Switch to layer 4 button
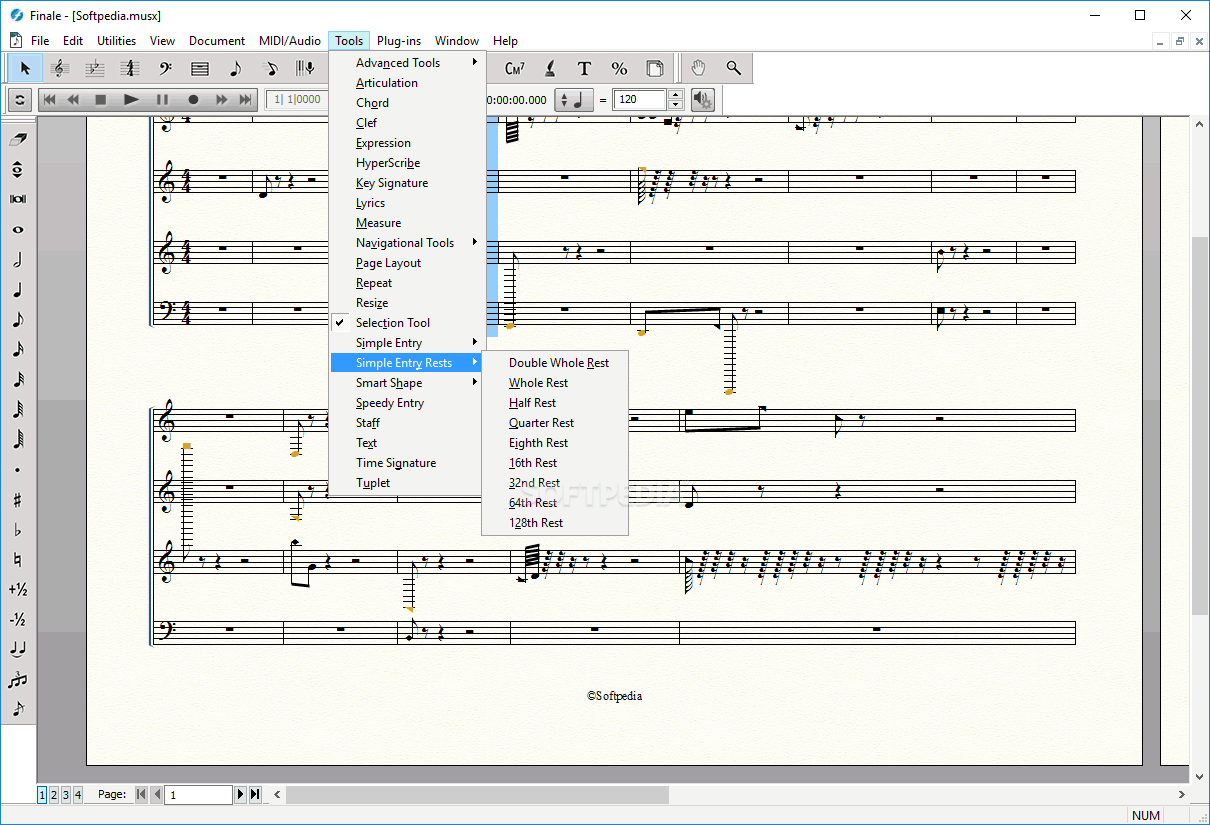 pos(78,795)
